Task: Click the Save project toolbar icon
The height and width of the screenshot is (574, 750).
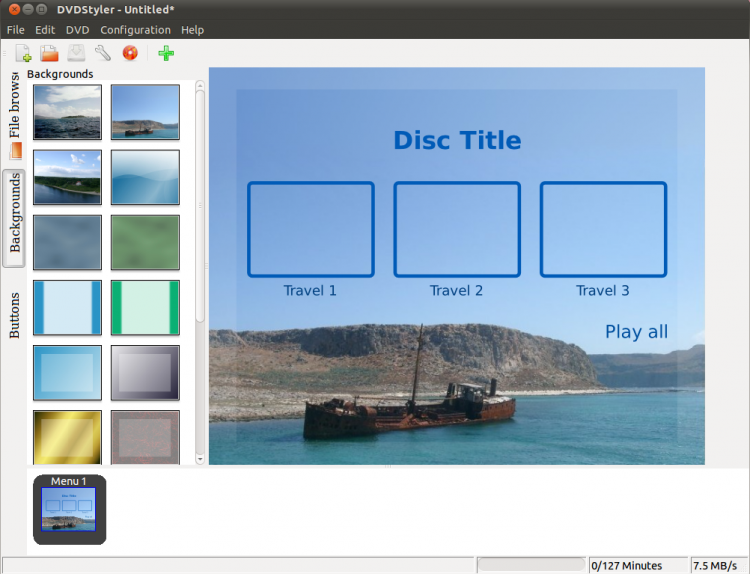Action: [x=76, y=53]
